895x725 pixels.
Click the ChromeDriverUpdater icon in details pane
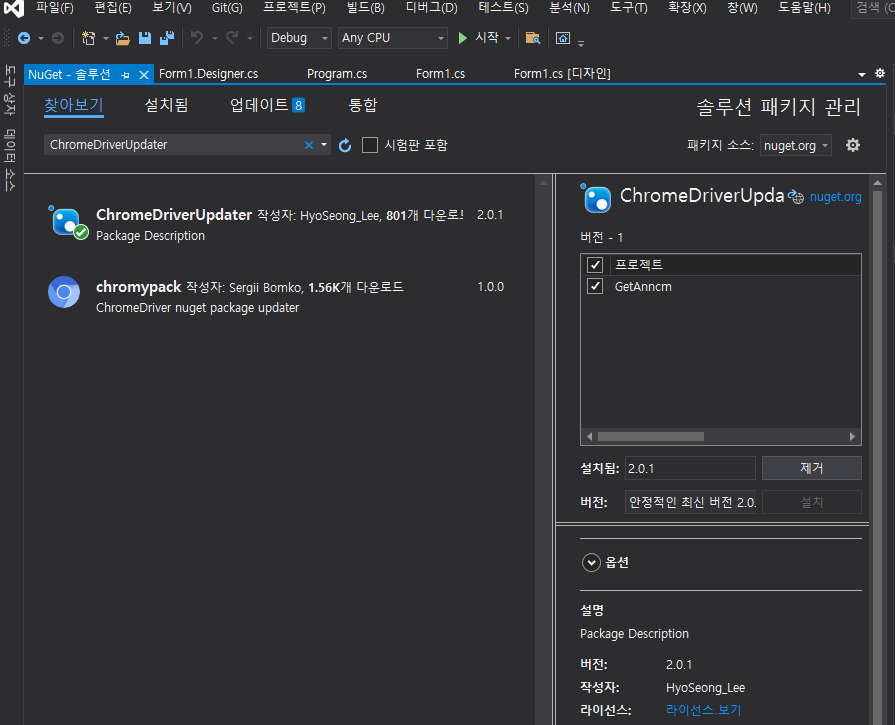(596, 199)
